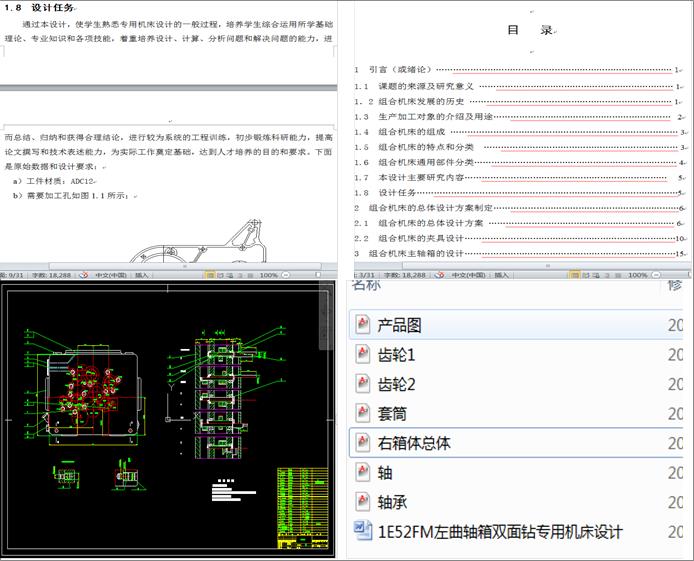This screenshot has width=694, height=561.
Task: Click page 3/31 indicator in right Word status bar
Action: (x=366, y=275)
